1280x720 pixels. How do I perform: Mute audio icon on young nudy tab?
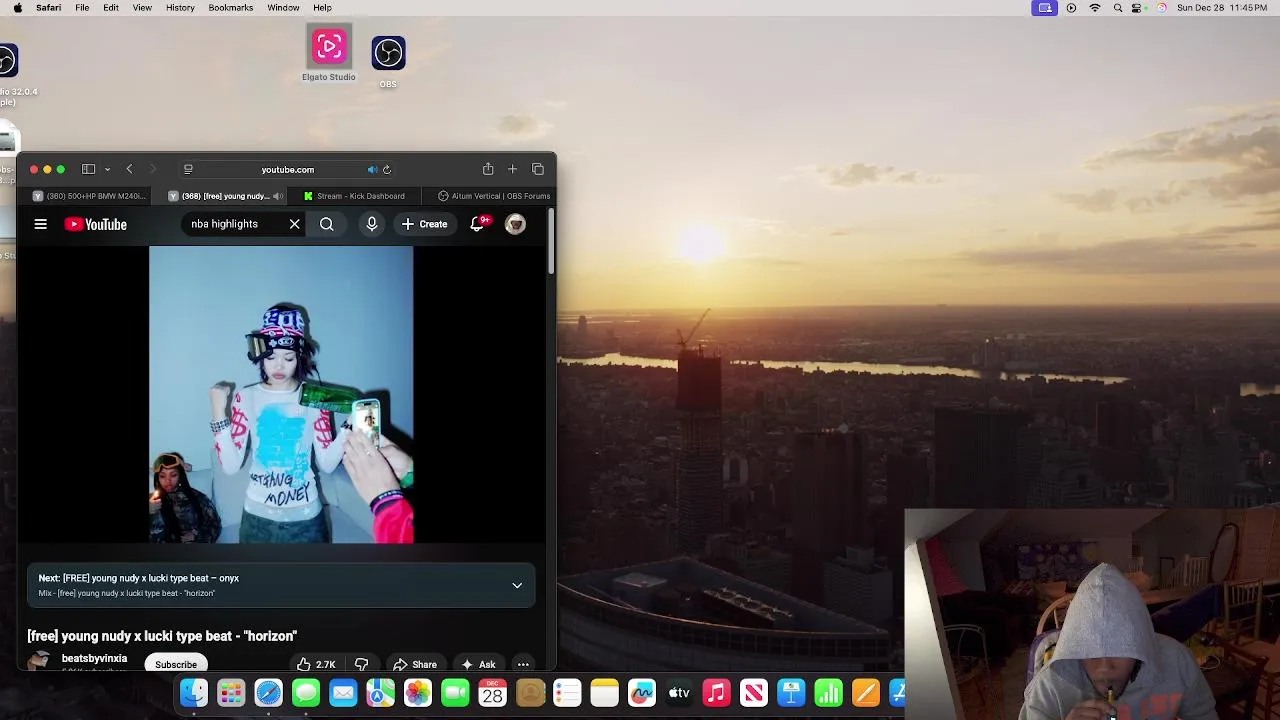click(x=277, y=196)
